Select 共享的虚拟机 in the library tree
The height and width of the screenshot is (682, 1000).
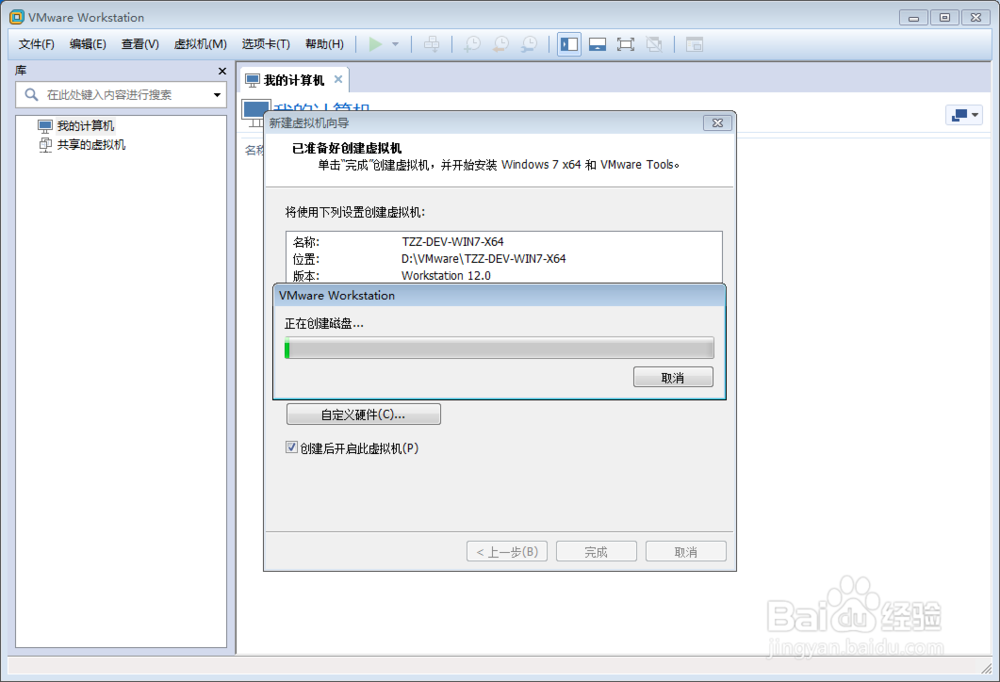pos(91,145)
